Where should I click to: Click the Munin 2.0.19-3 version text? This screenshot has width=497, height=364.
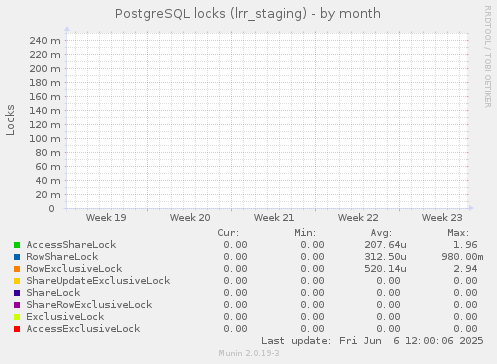(249, 353)
